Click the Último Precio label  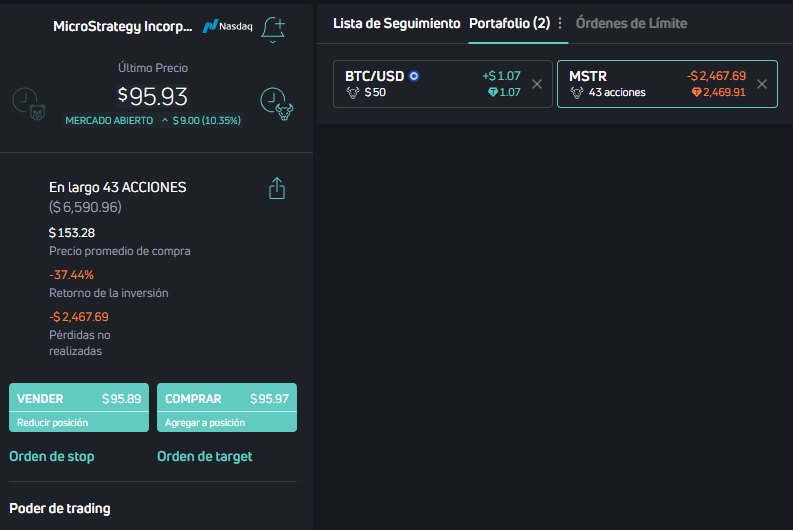153,68
